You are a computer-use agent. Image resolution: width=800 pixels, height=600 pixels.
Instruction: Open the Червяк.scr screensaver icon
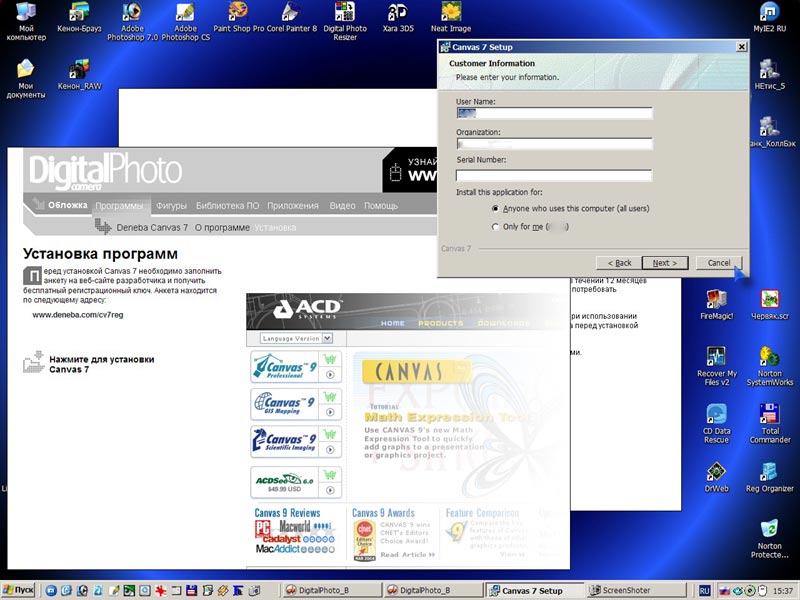tap(769, 305)
